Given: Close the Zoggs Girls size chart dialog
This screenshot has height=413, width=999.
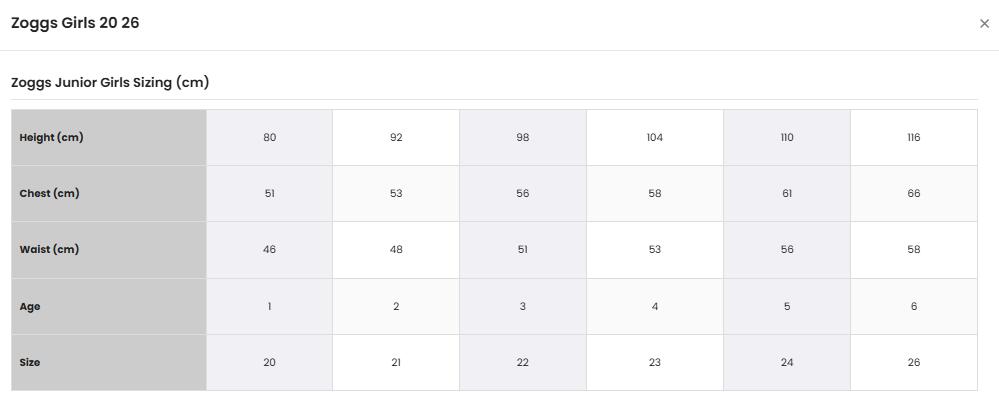Looking at the screenshot, I should pyautogui.click(x=984, y=24).
